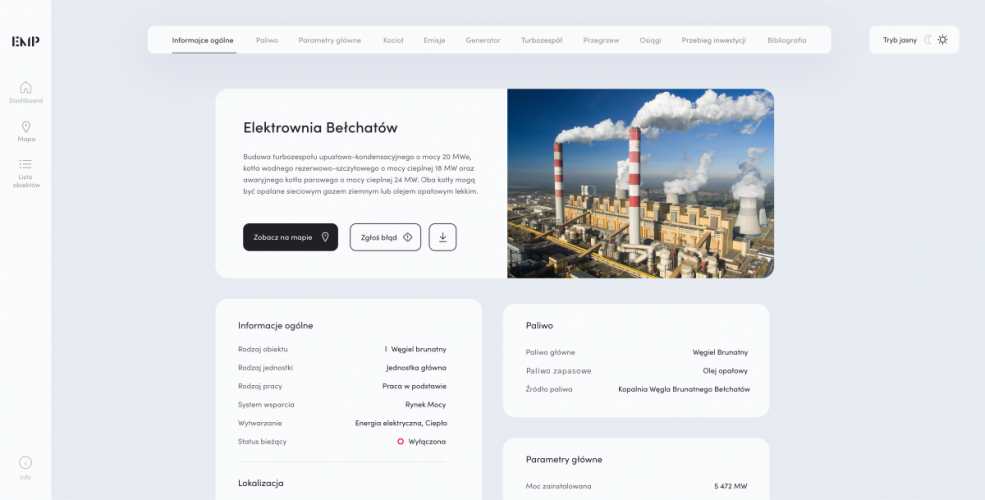Click the Rodzaj jednostki label
The width and height of the screenshot is (985, 500).
(x=265, y=367)
